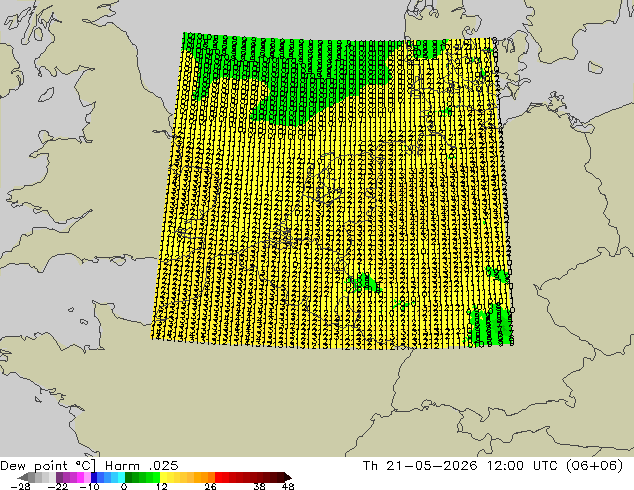Click the '12' legend label

(x=161, y=486)
